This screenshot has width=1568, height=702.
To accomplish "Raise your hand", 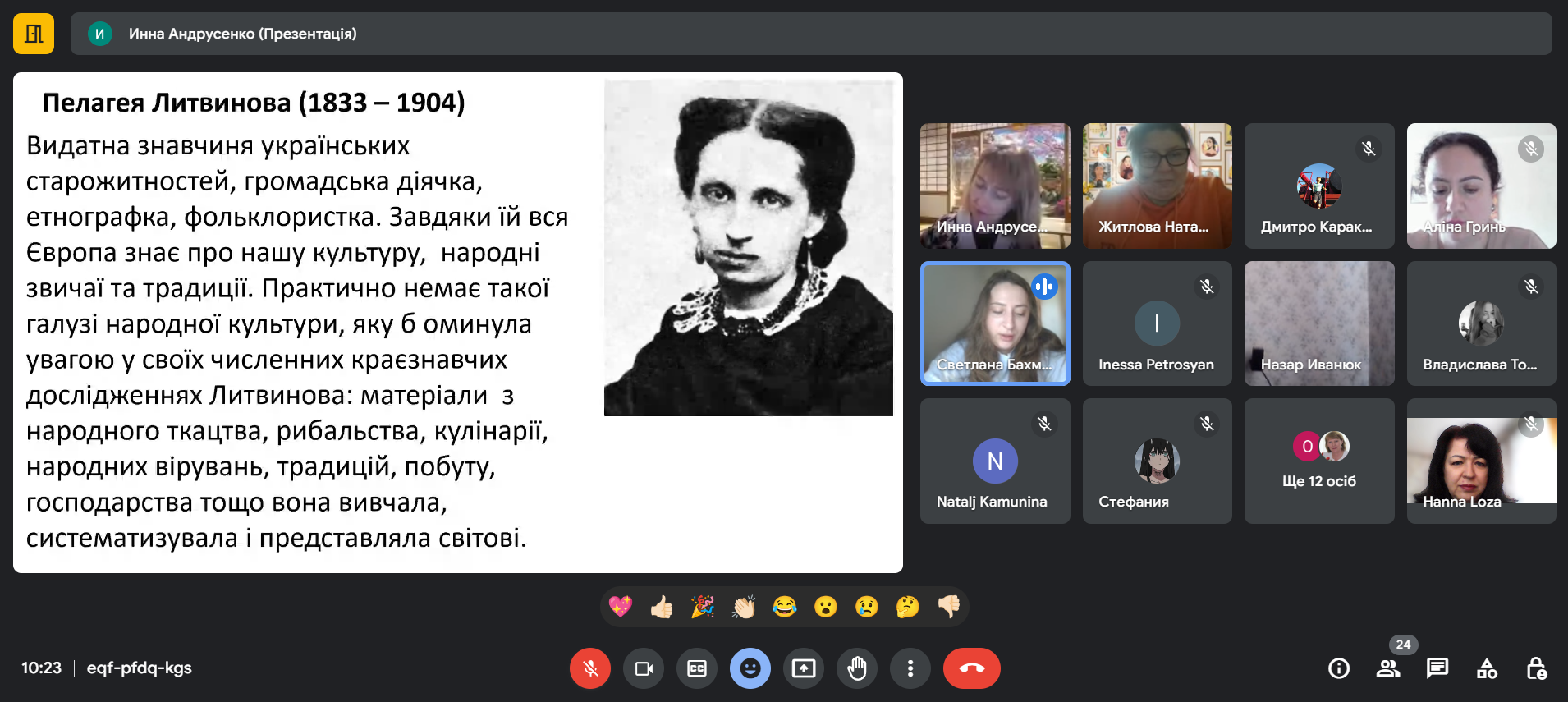I will pos(857,668).
